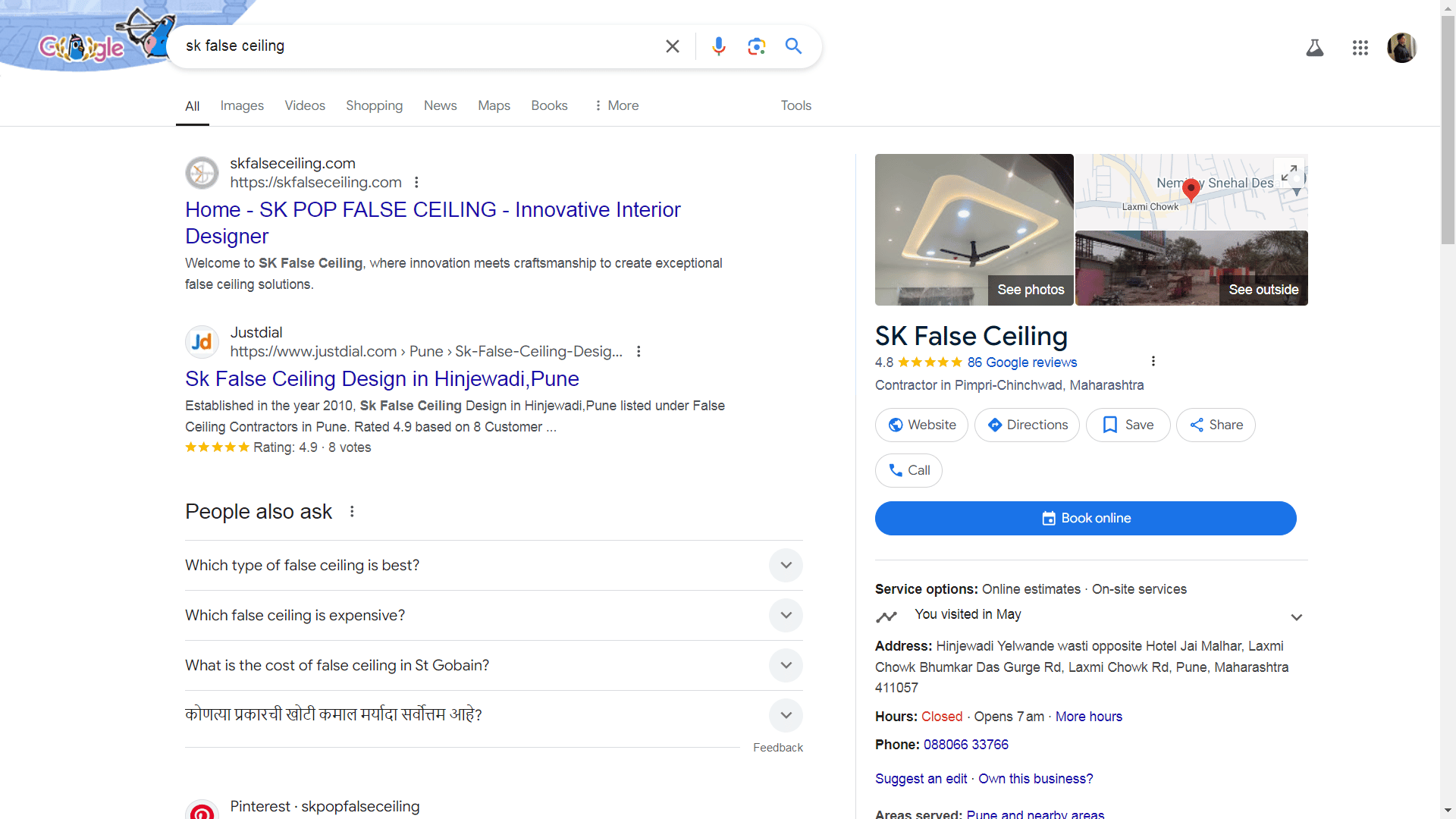Expand the 'You visited in May' details chevron

(x=1296, y=617)
